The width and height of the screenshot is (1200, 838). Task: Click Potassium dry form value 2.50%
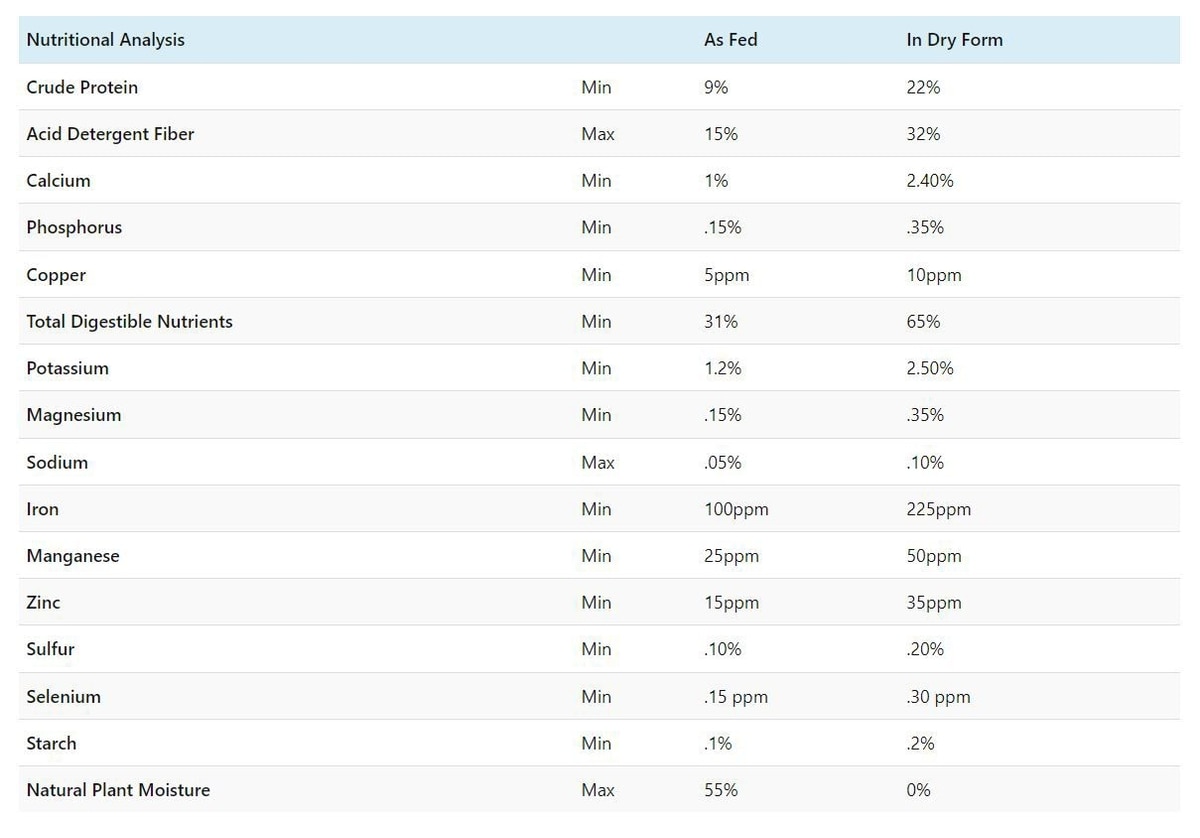(930, 368)
